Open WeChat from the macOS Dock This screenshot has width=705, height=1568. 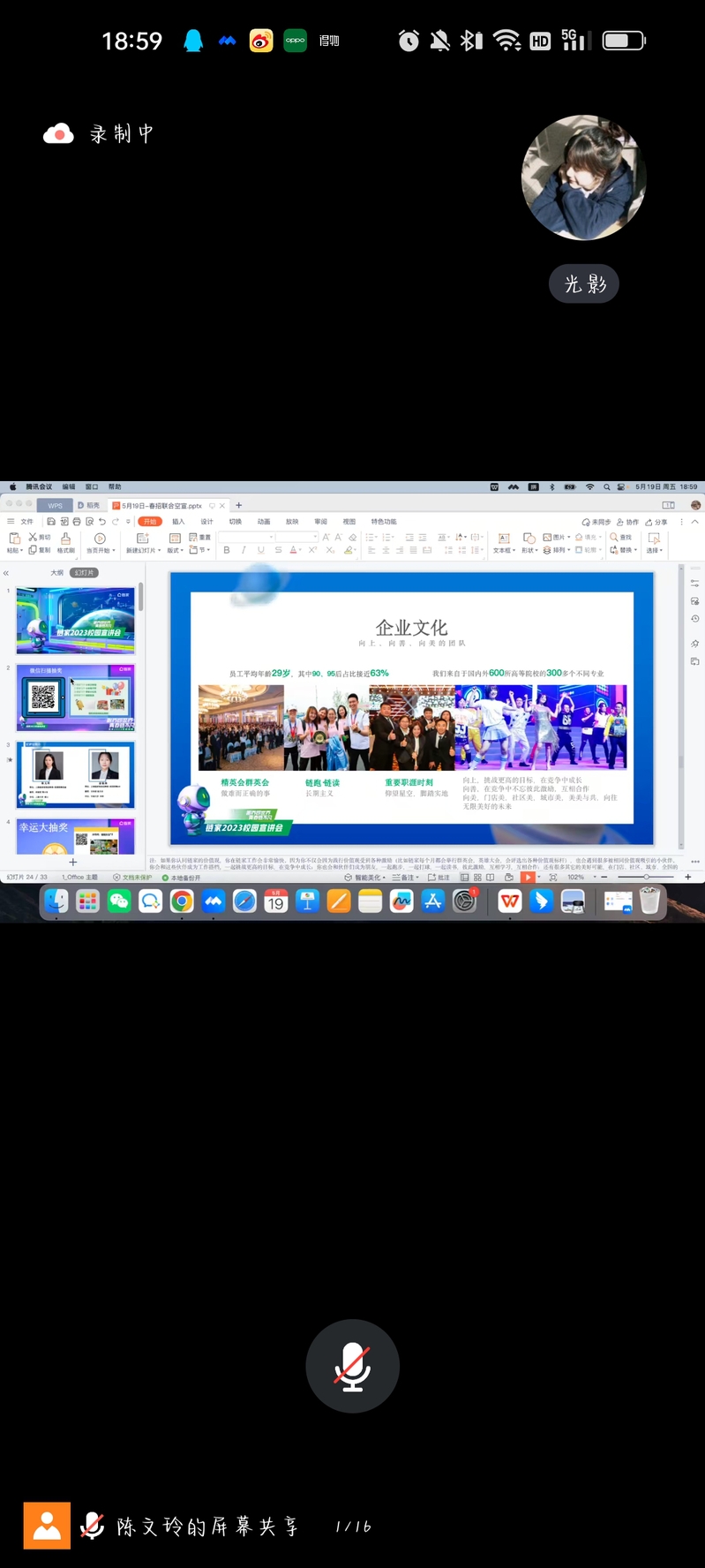coord(119,901)
